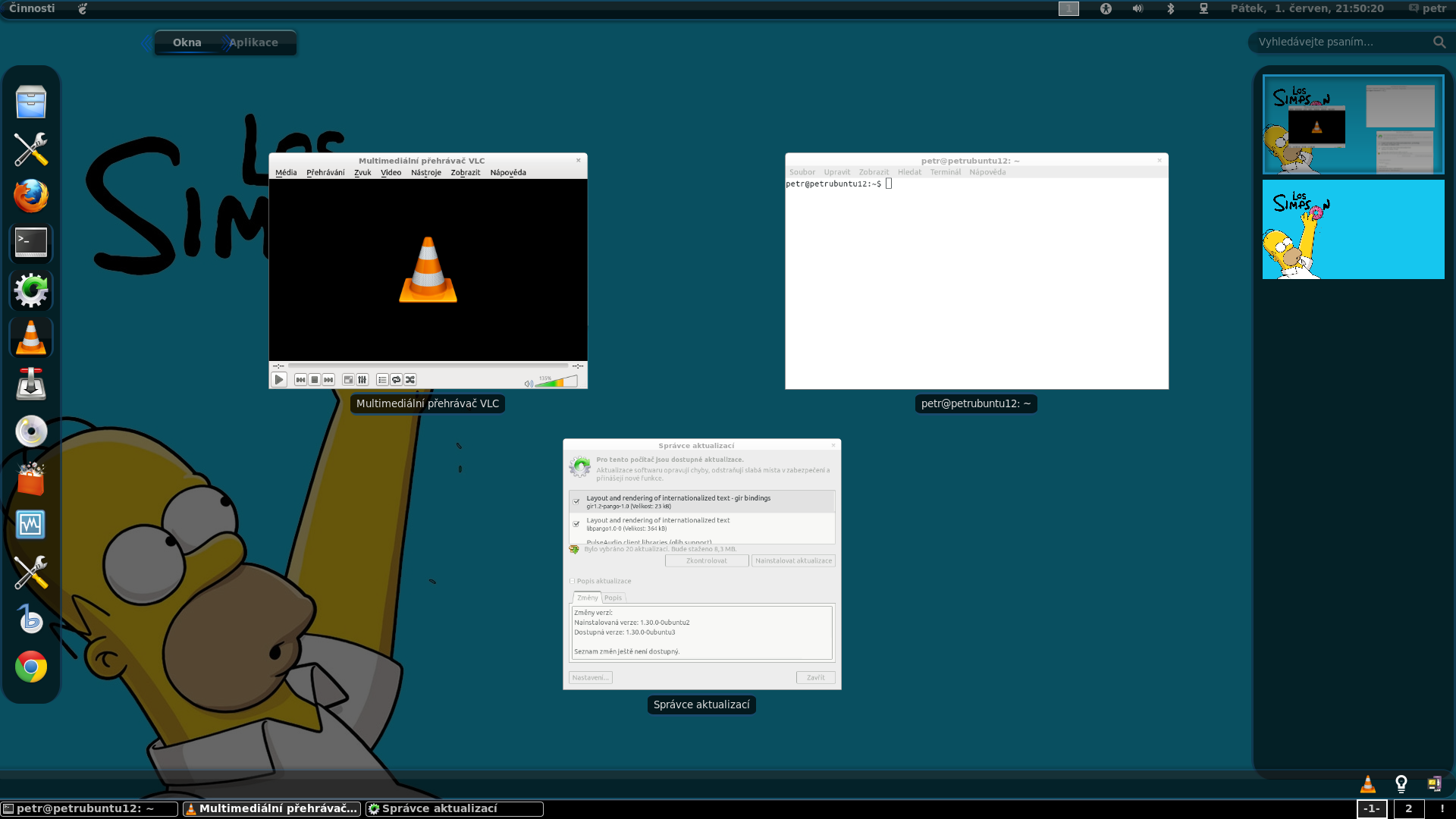Uncheck gir1.2-pango-1.0 update checkbox

click(576, 502)
